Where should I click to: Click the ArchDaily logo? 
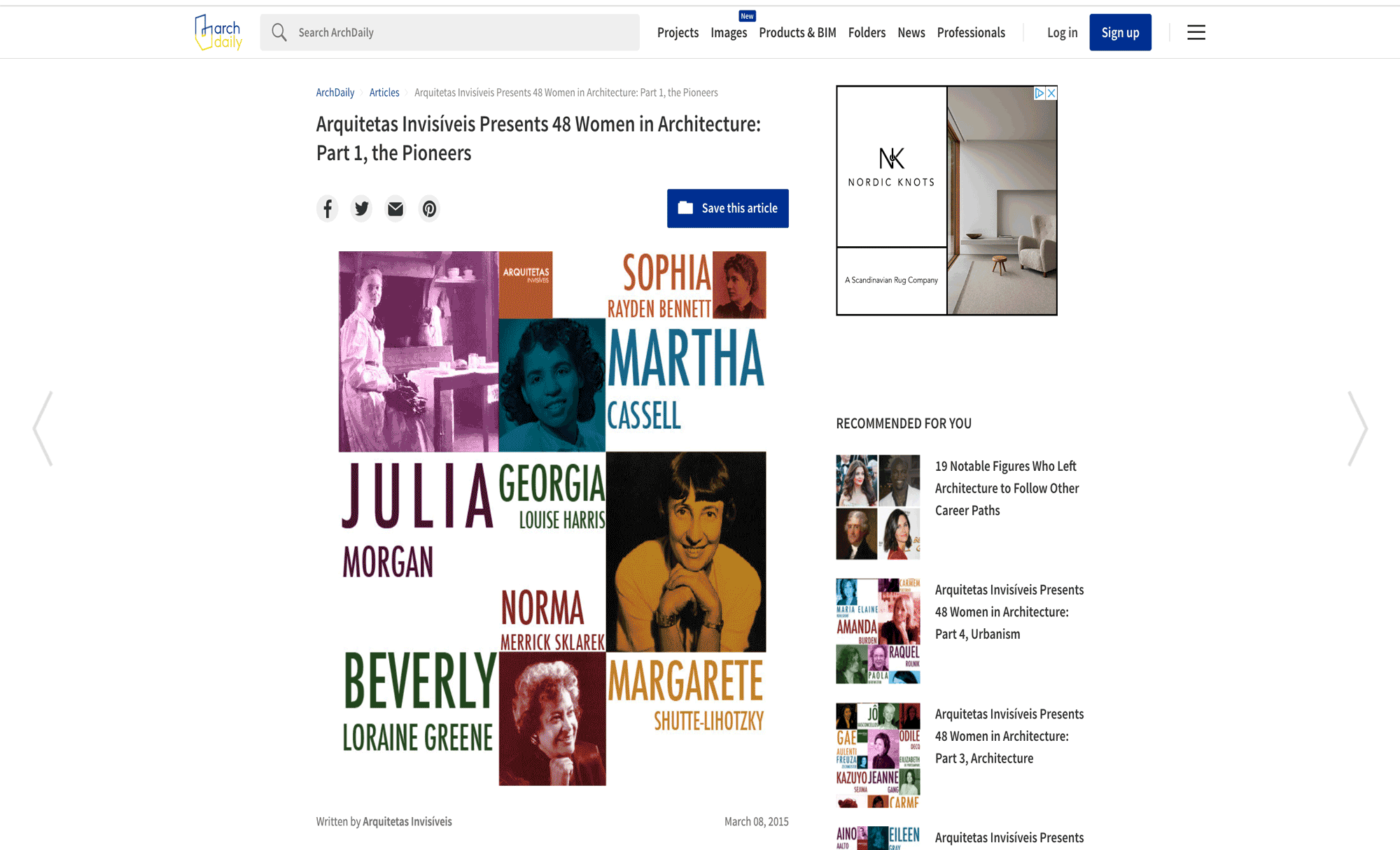[x=218, y=32]
